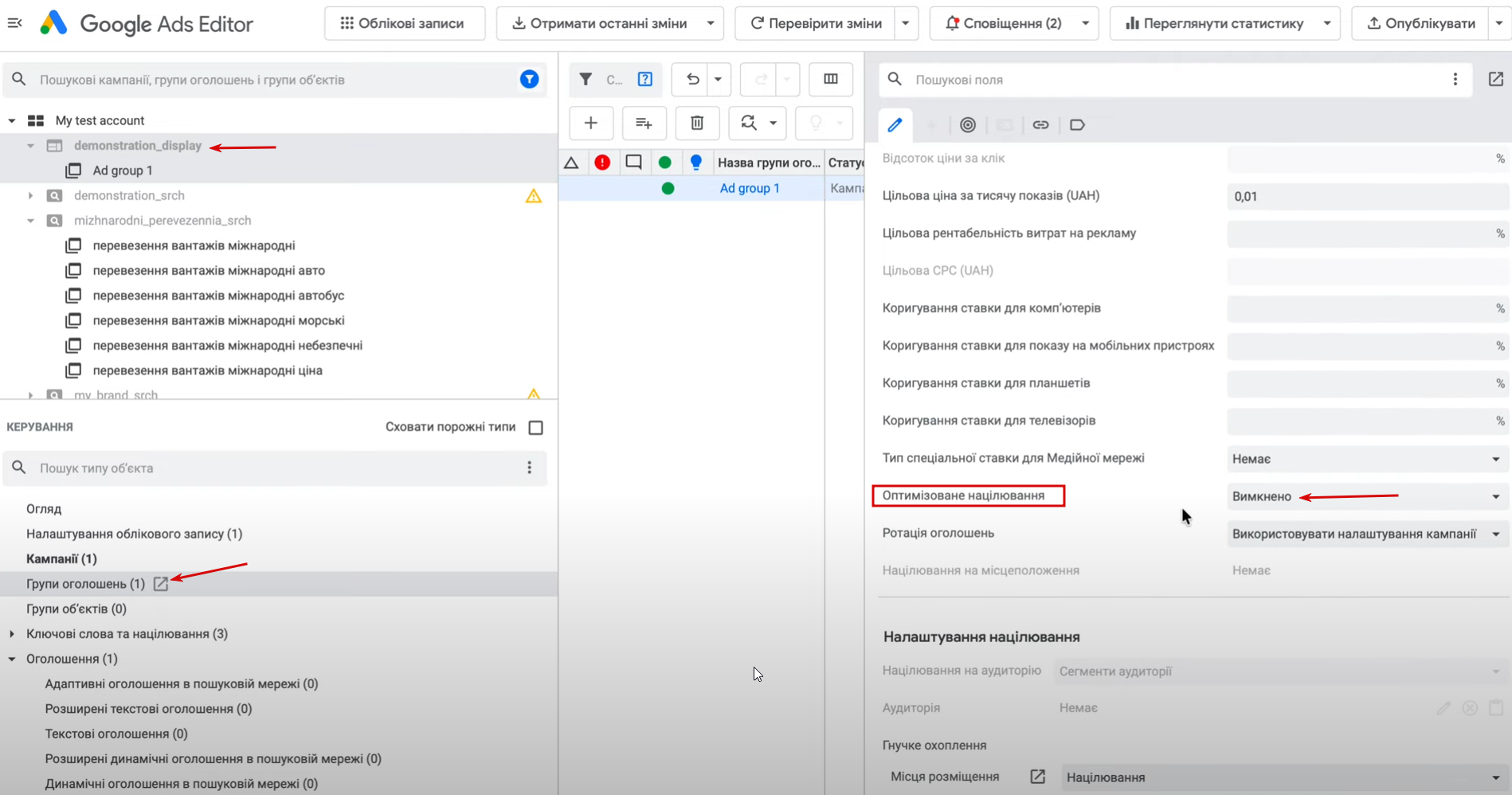Viewport: 1512px width, 795px height.
Task: Expand Ключові слова та націлювання section
Action: click(12, 634)
